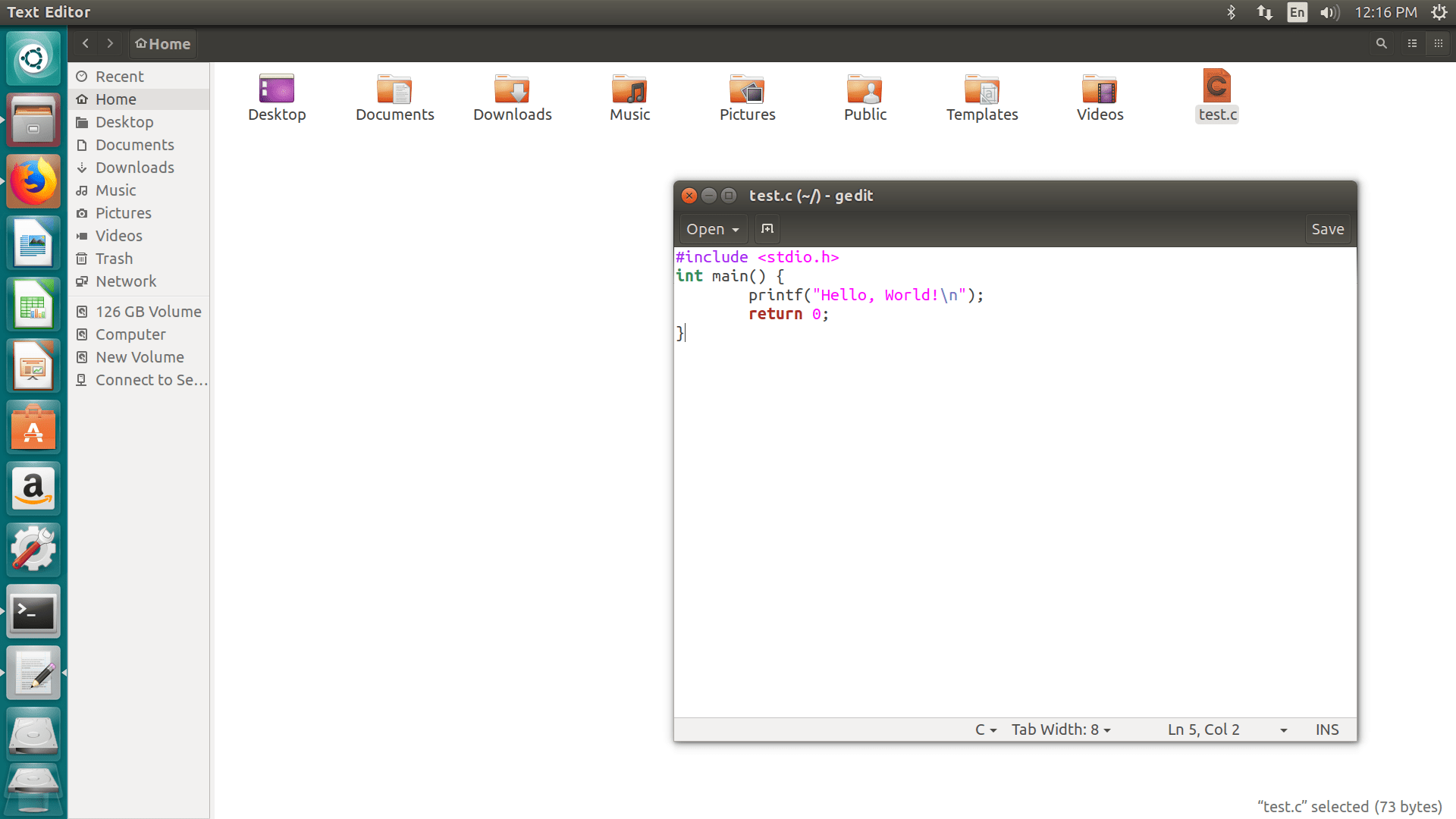This screenshot has height=819, width=1456.
Task: Open the Tab Width dropdown in gedit
Action: click(x=1059, y=729)
